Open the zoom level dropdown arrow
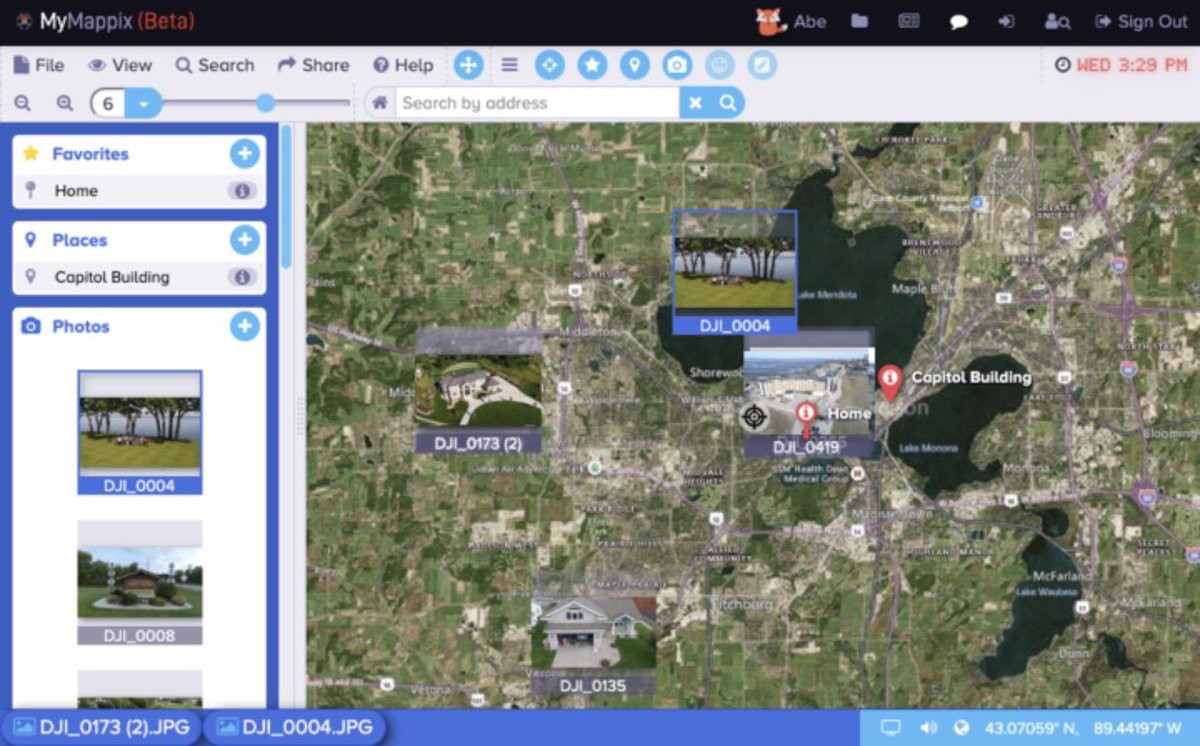 [143, 103]
